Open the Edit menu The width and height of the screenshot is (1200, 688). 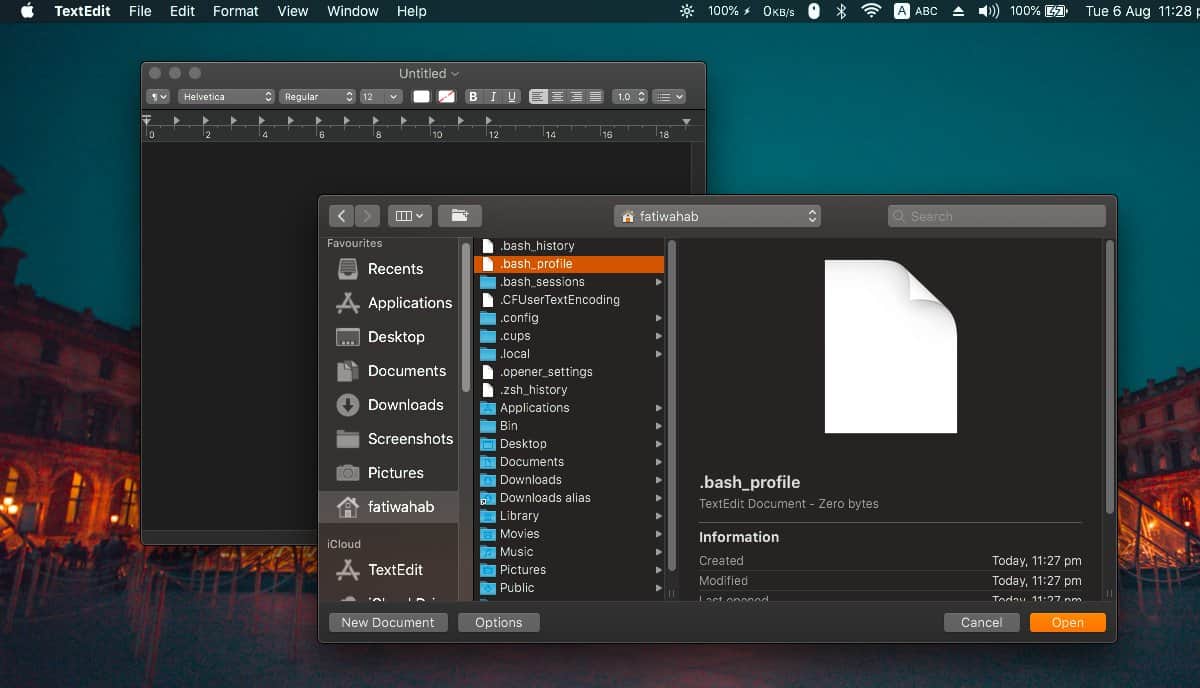tap(182, 11)
